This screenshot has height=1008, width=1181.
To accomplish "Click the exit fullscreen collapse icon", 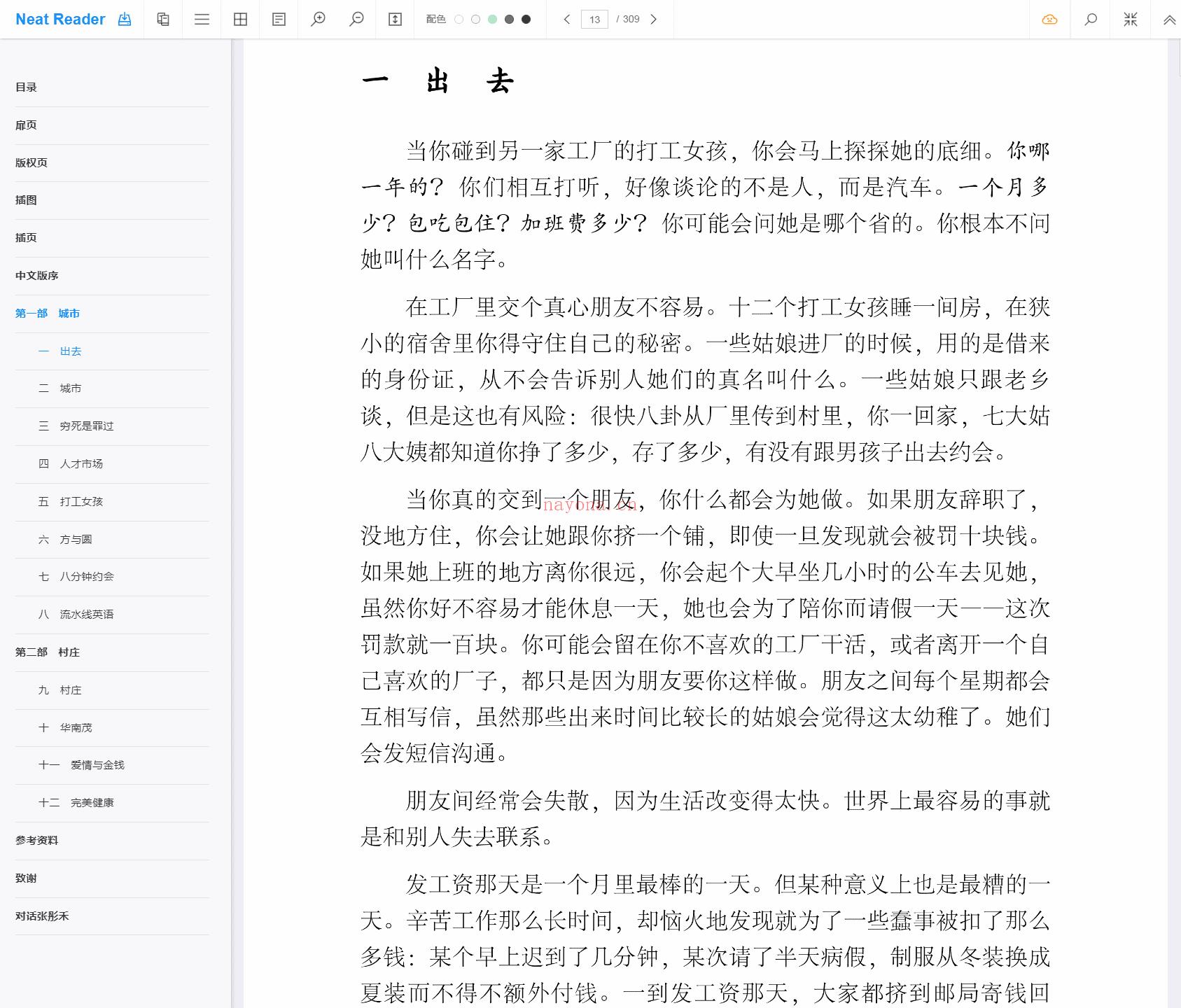I will click(x=1130, y=20).
